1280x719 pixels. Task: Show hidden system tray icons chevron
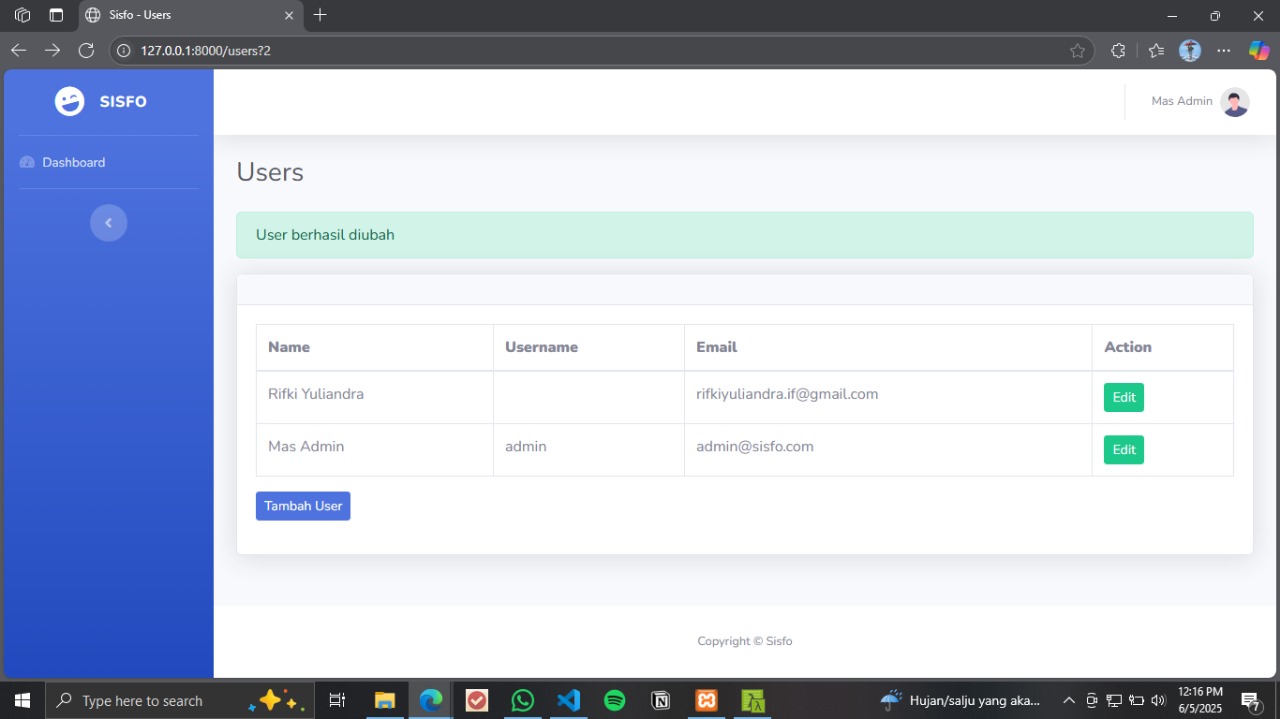pyautogui.click(x=1068, y=700)
